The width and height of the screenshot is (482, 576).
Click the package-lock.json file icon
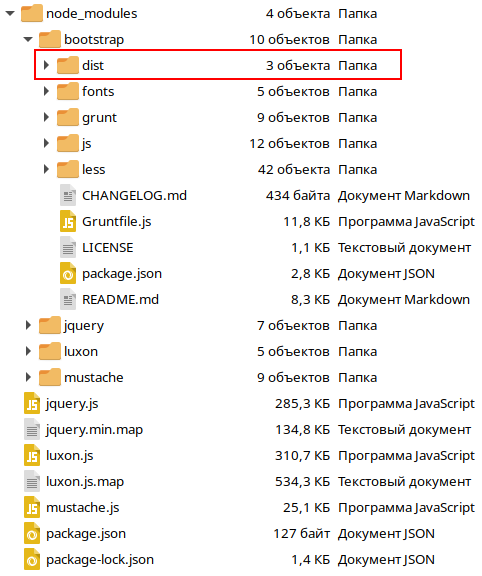click(x=32, y=560)
